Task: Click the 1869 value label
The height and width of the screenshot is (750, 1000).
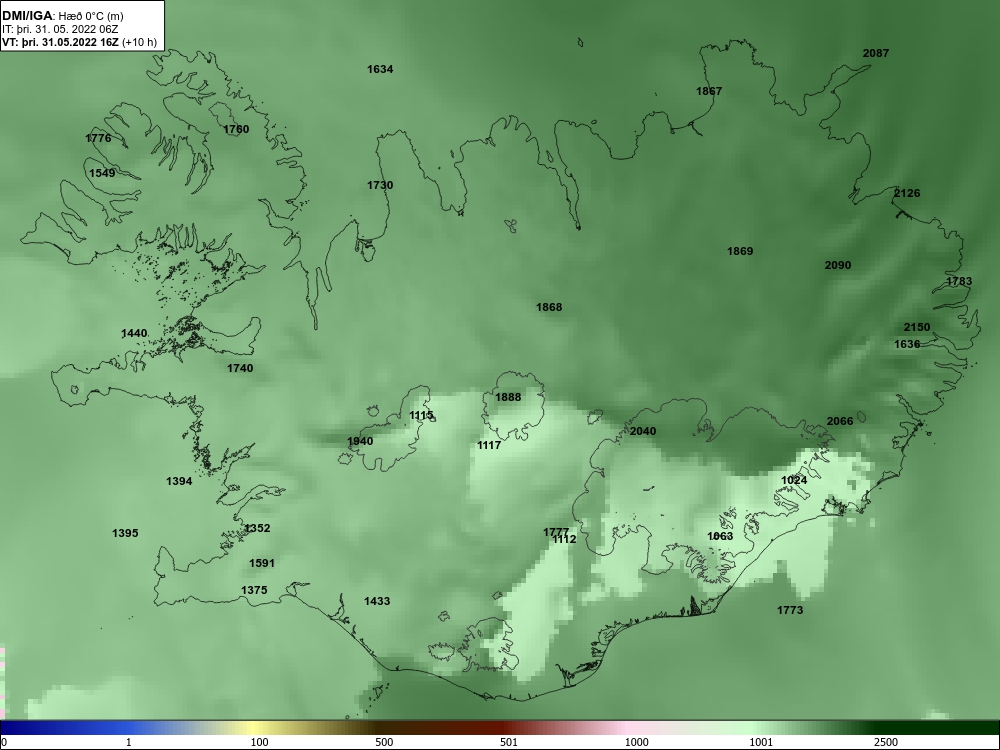Action: pos(740,251)
